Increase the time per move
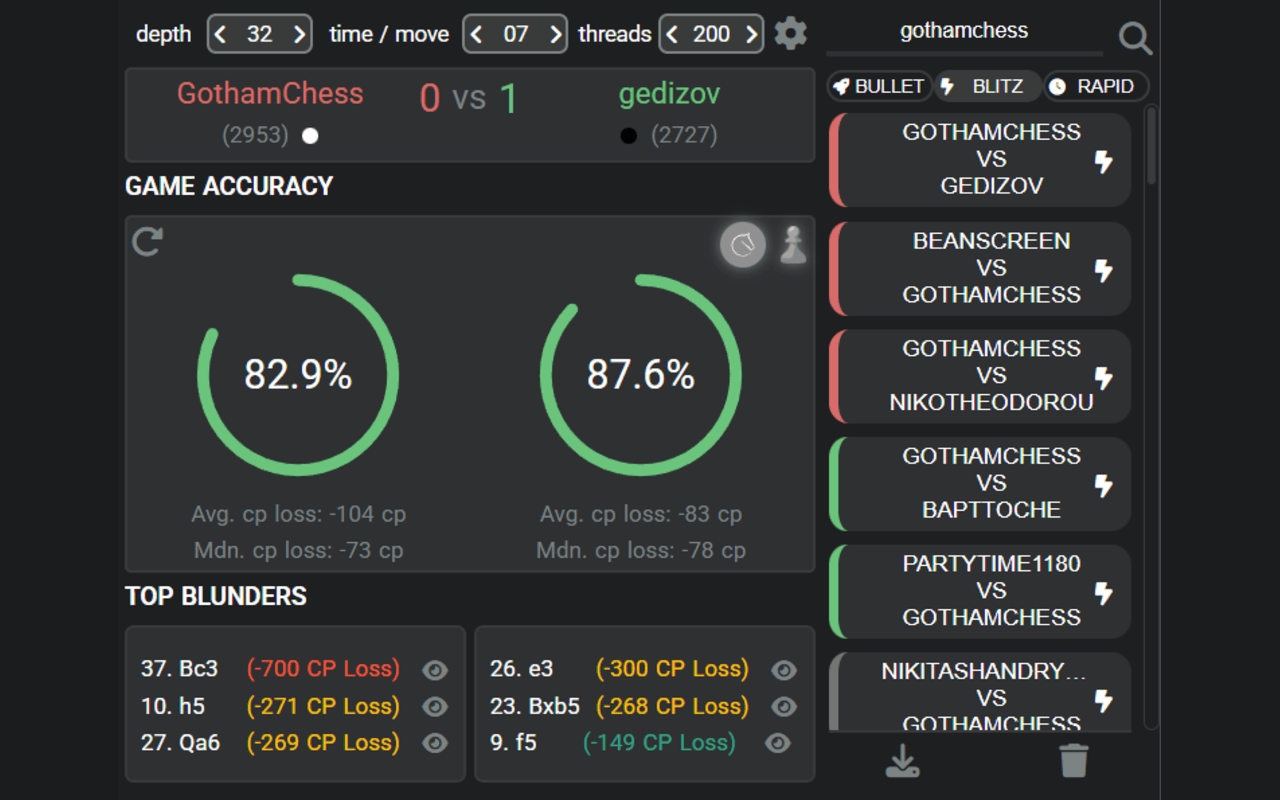The width and height of the screenshot is (1280, 800). click(554, 35)
